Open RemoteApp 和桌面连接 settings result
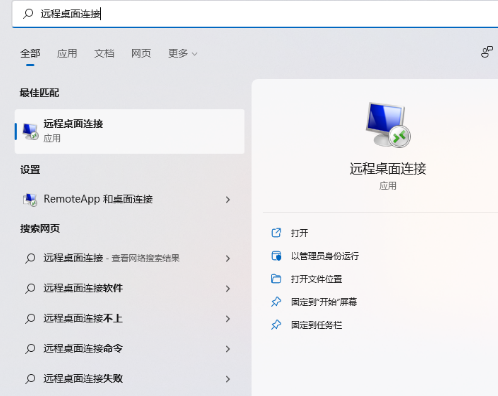This screenshot has height=396, width=498. click(130, 199)
